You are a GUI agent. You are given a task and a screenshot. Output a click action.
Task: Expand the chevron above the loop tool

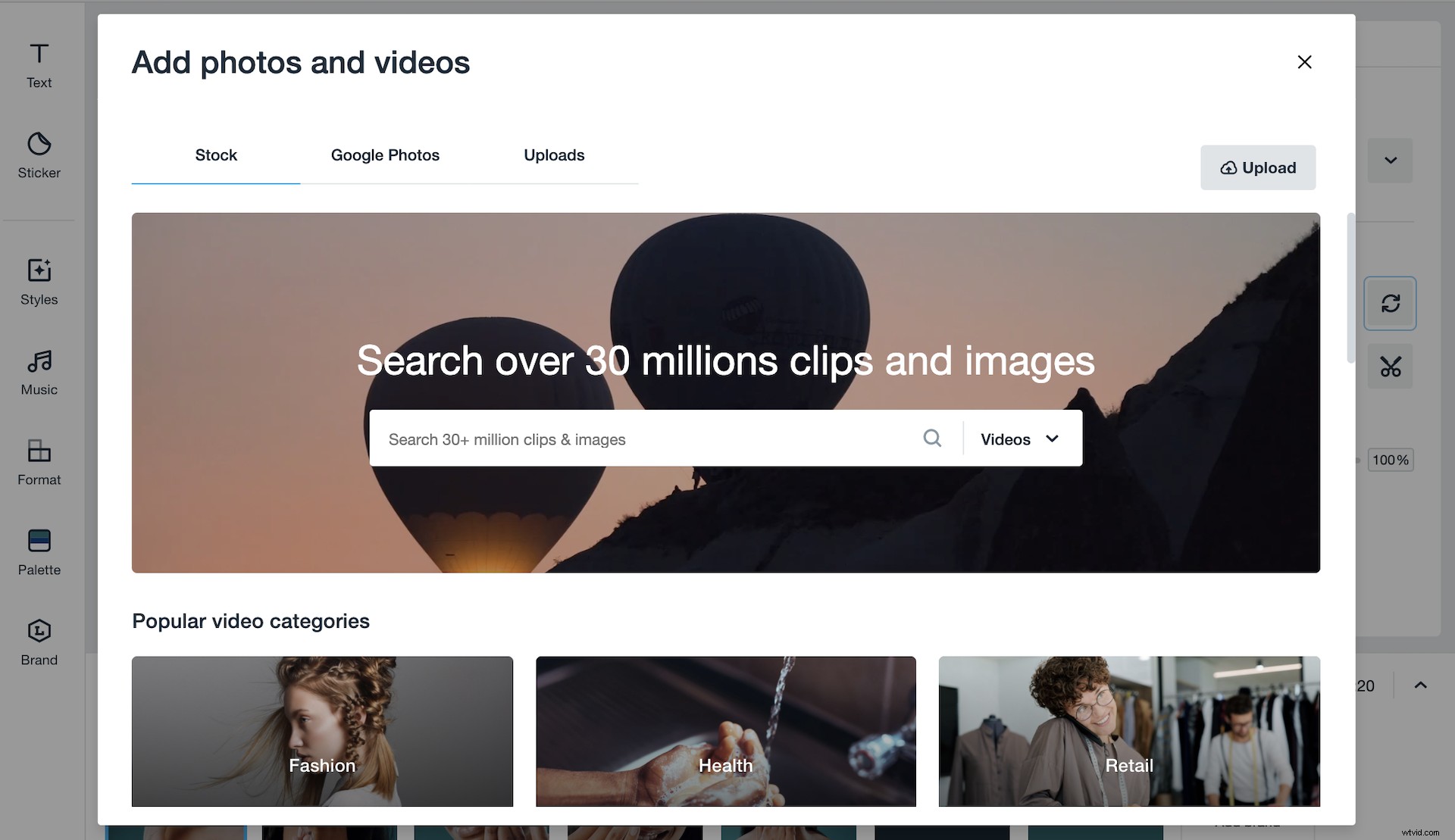(1391, 161)
